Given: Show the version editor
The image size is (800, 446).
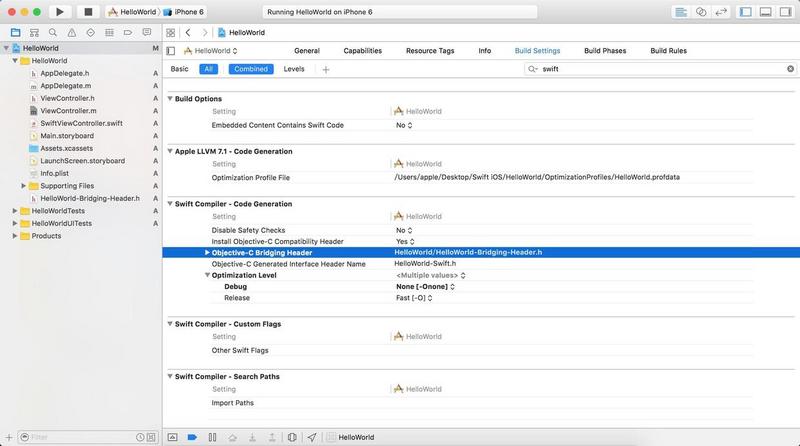Looking at the screenshot, I should 721,12.
